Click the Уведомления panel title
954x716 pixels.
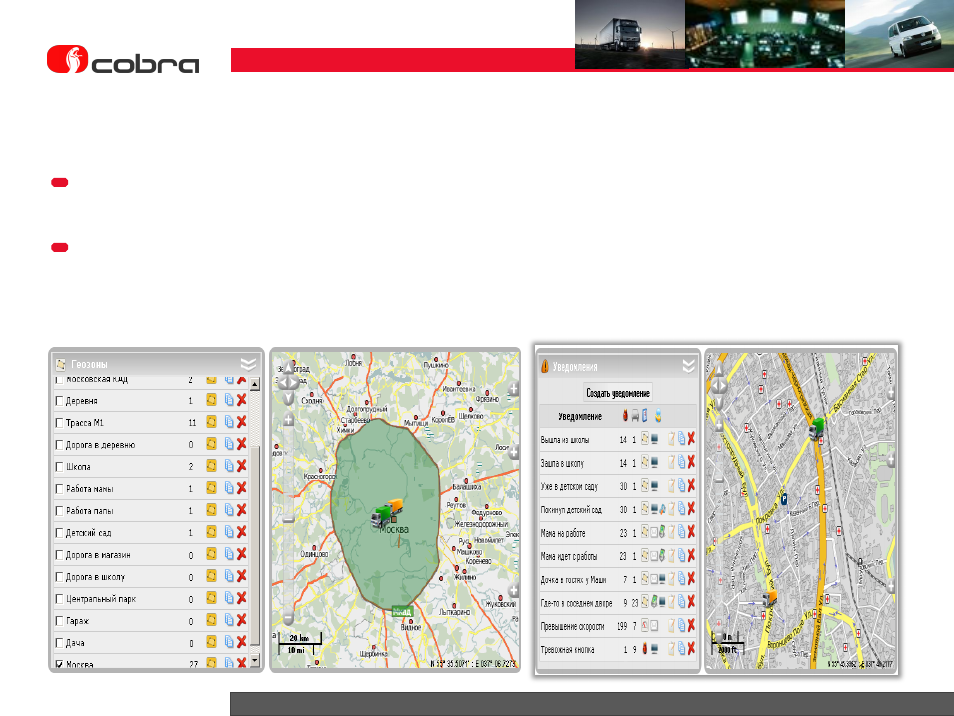pos(575,367)
